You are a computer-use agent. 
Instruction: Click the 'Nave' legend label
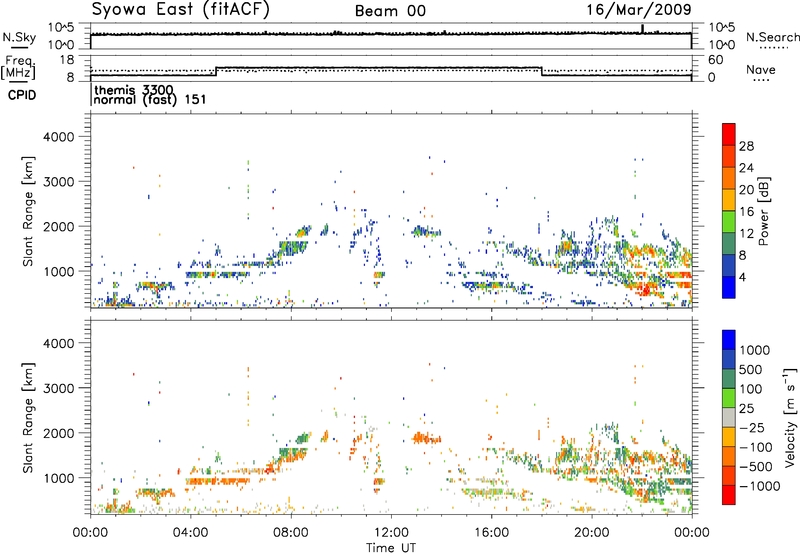pyautogui.click(x=761, y=70)
